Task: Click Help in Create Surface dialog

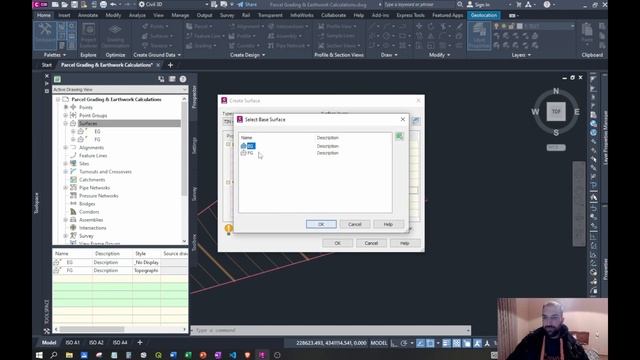Action: (404, 243)
